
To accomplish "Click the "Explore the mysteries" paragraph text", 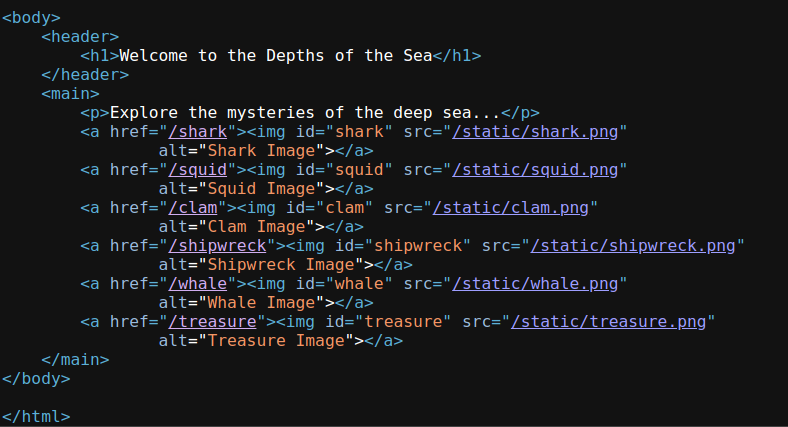I will coord(305,113).
